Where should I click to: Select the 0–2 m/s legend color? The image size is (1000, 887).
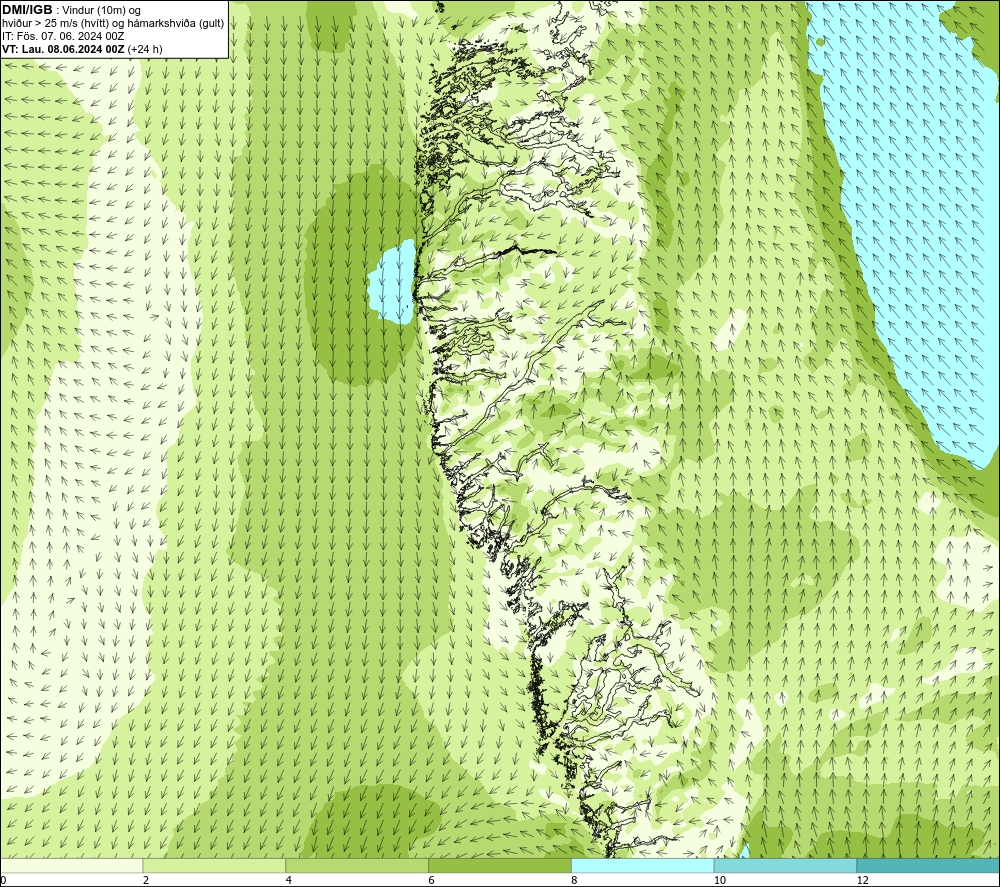(71, 865)
